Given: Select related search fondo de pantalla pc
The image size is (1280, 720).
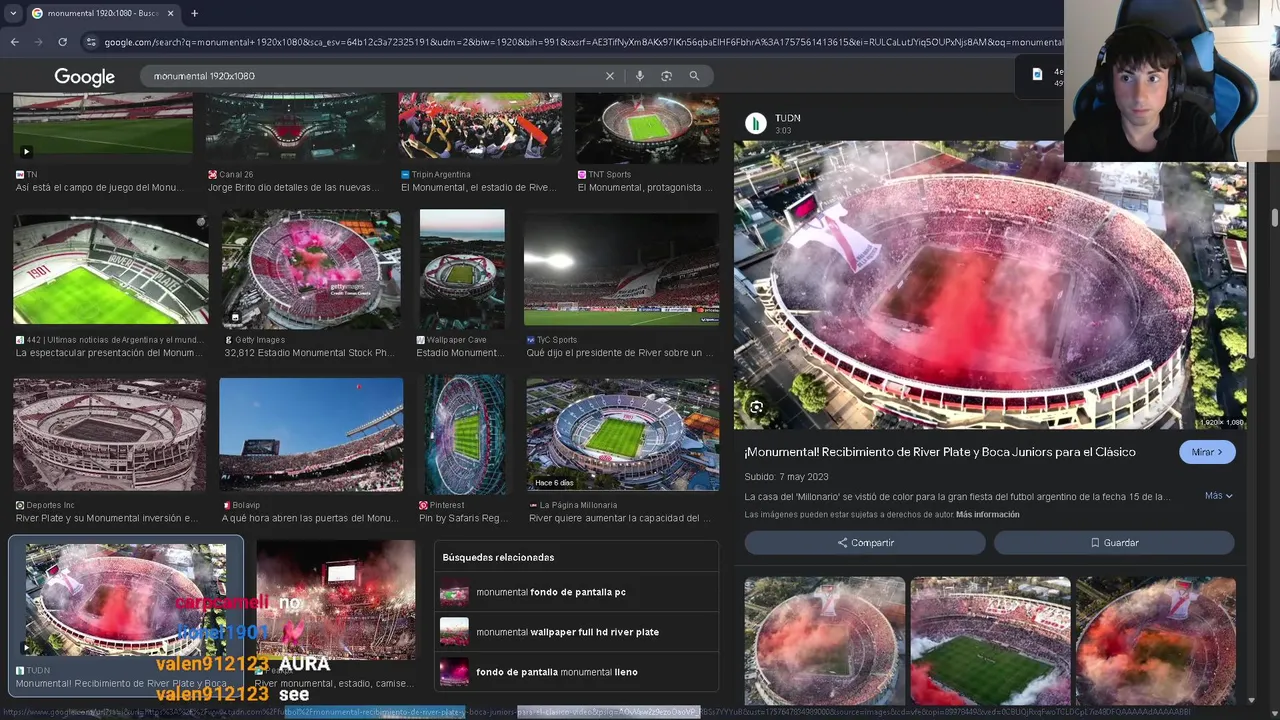Looking at the screenshot, I should click(x=578, y=592).
